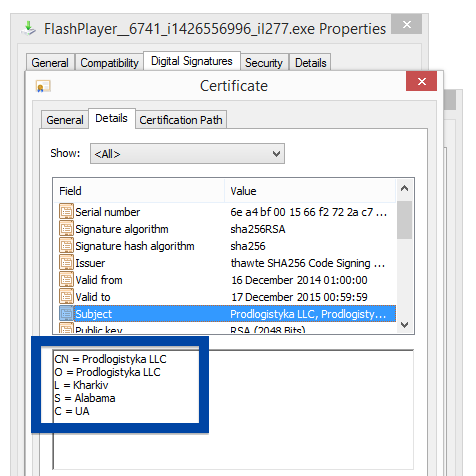Click 'S = Alabama' in detail box
Viewport: 476px width, 476px height.
click(85, 398)
